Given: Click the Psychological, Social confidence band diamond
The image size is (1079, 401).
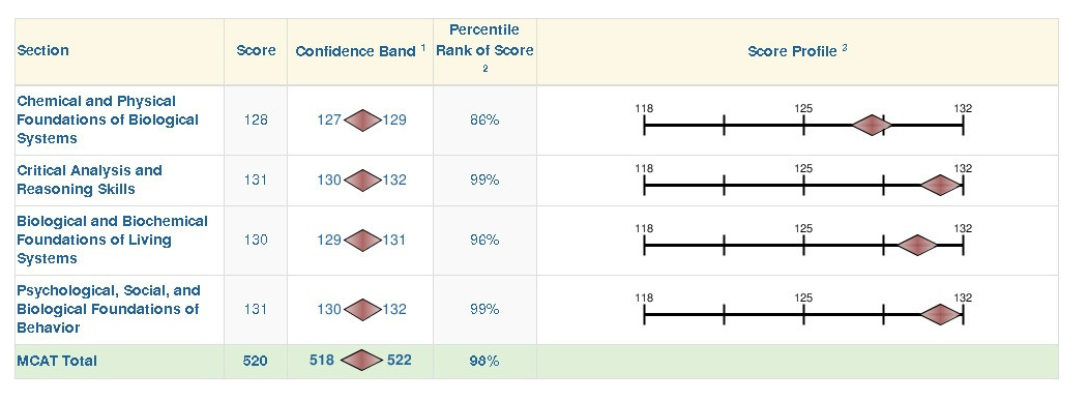Looking at the screenshot, I should pos(362,309).
